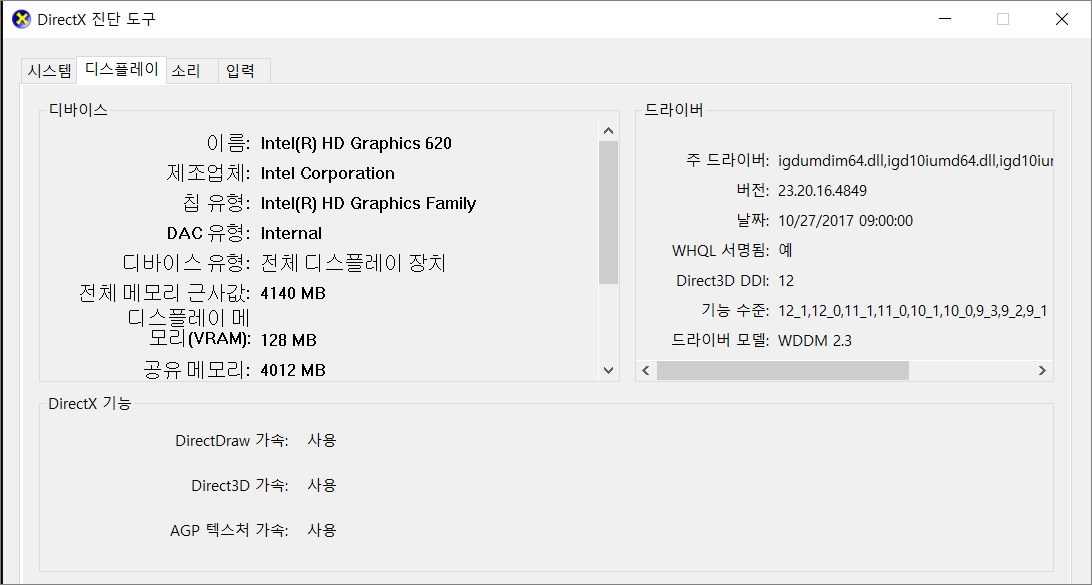Click the DirectDraw 가속 사용 value
1092x585 pixels.
[322, 440]
